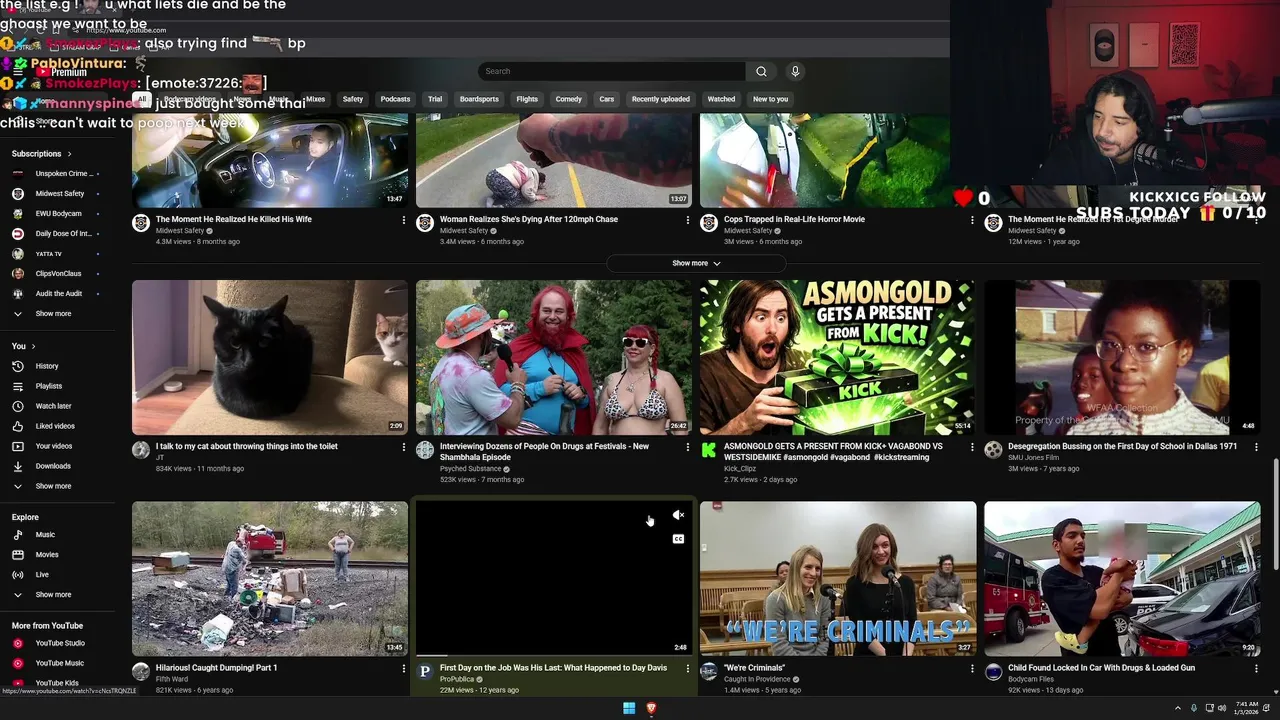Open the Windows Start menu

pyautogui.click(x=629, y=708)
